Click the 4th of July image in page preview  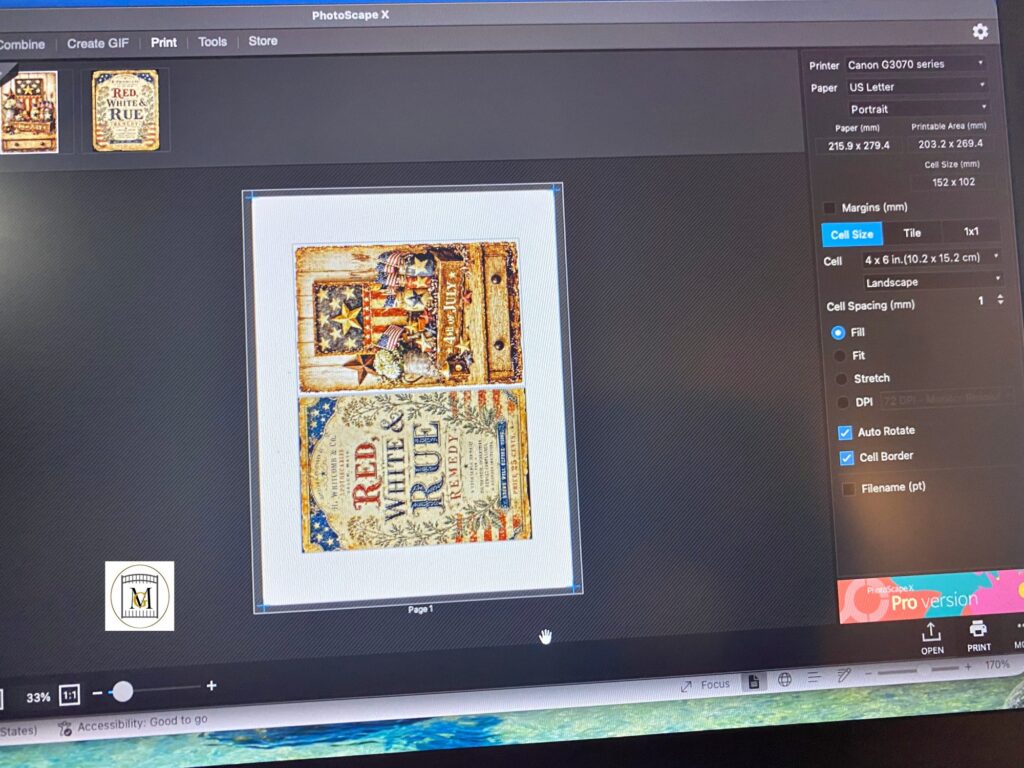pos(409,317)
